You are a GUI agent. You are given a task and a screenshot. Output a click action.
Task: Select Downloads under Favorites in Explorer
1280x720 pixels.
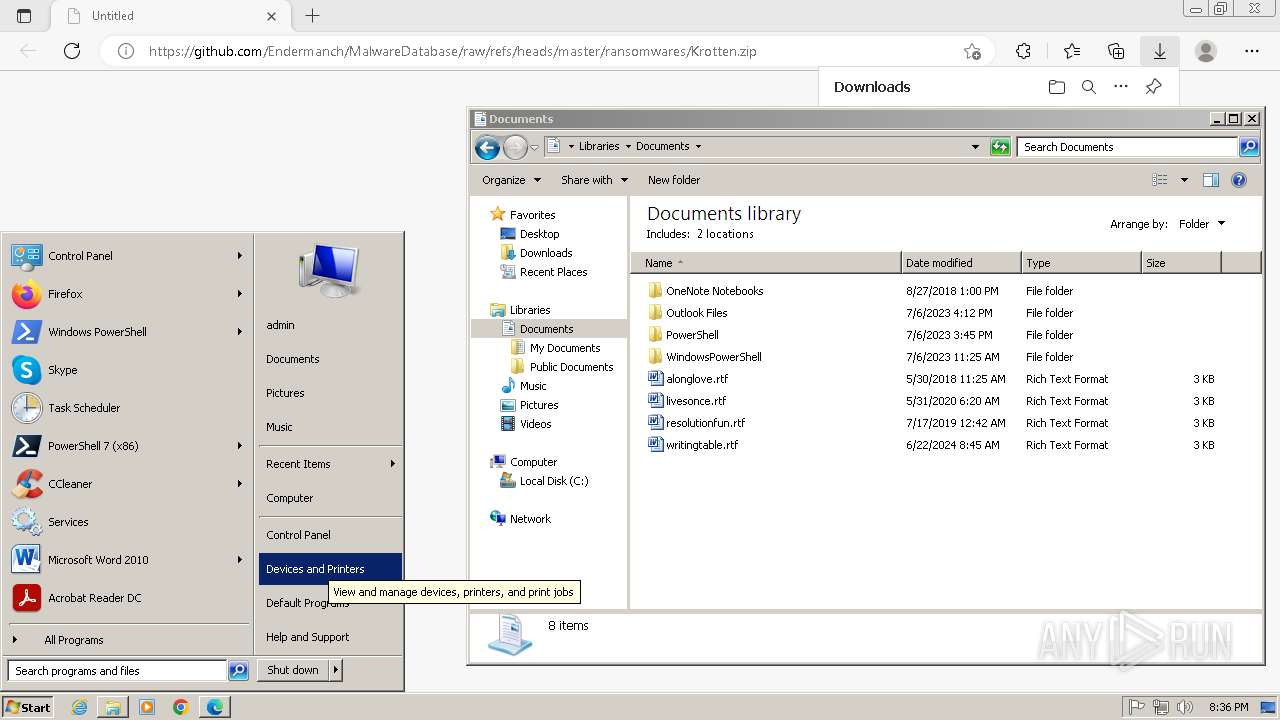coord(546,253)
